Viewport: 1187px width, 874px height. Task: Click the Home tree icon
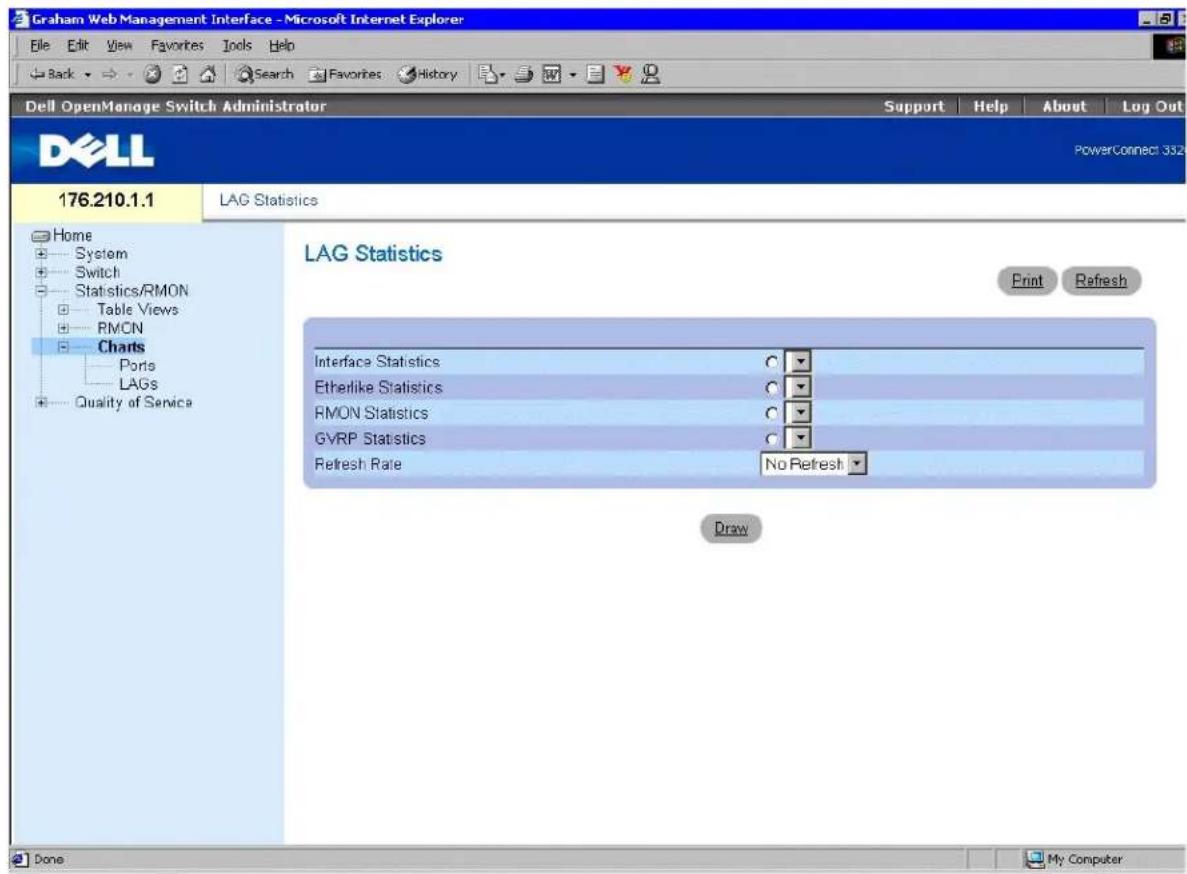(41, 236)
